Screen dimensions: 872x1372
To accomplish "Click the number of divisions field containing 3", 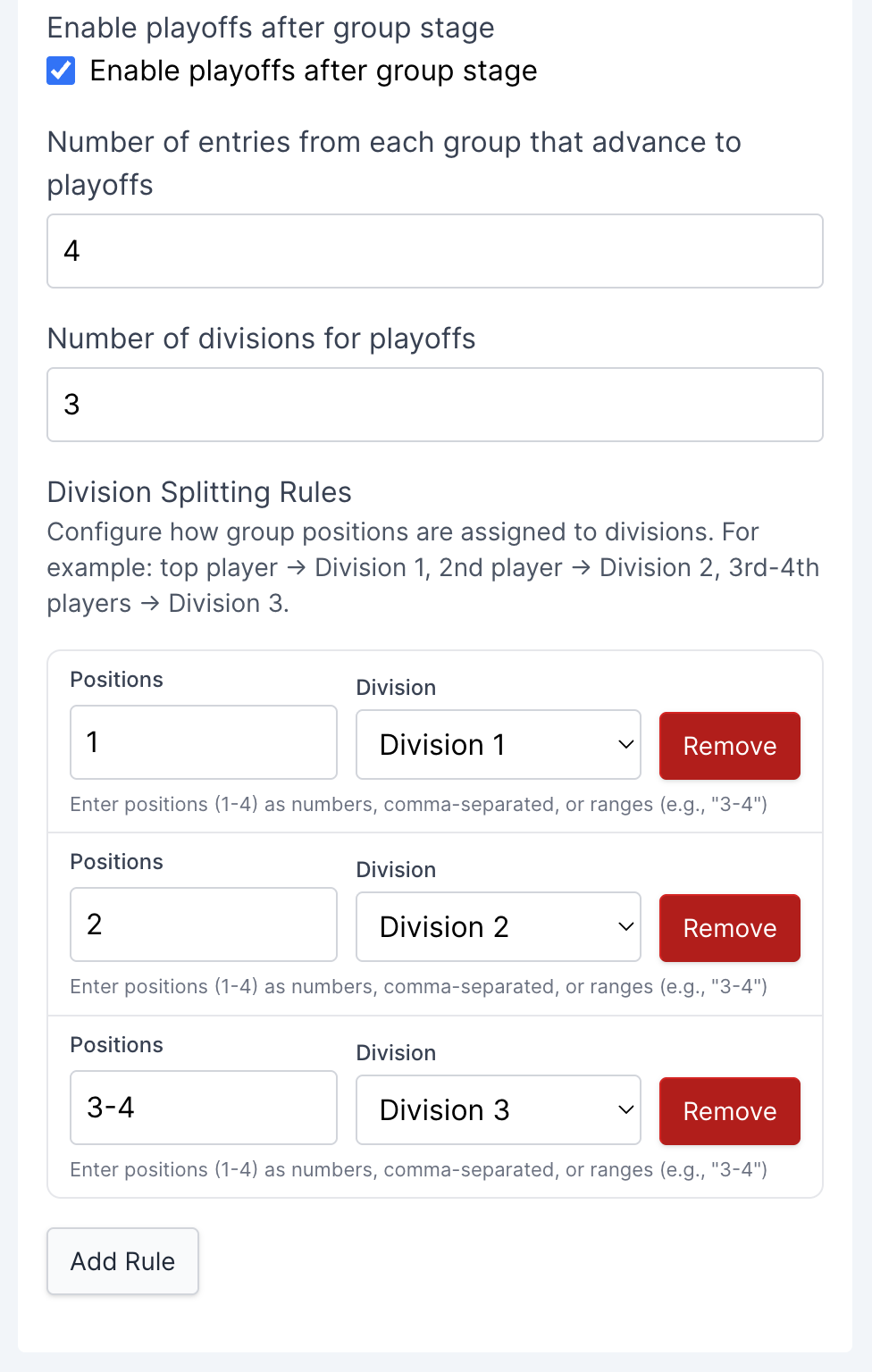I will (435, 405).
